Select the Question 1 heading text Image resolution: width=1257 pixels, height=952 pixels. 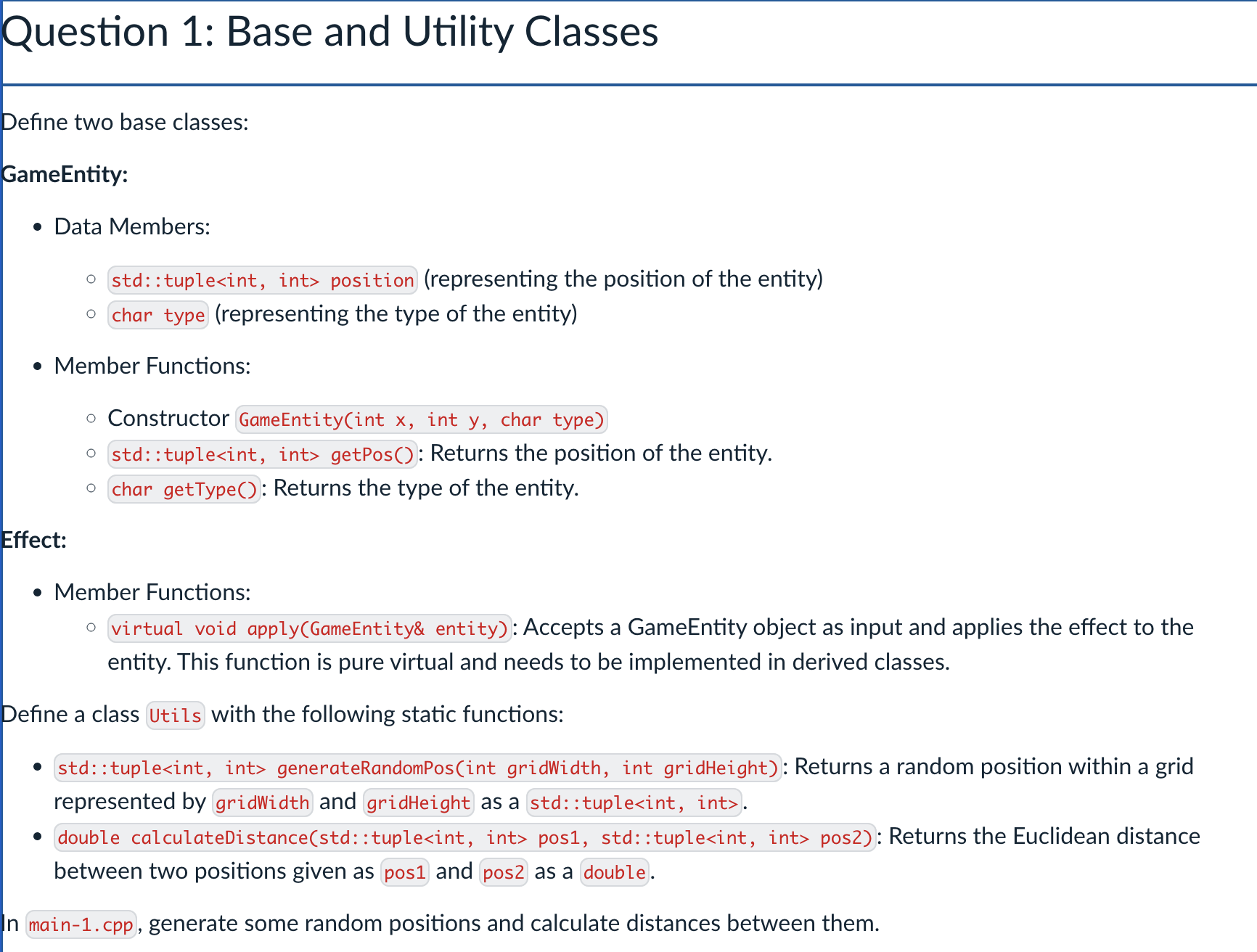point(331,32)
